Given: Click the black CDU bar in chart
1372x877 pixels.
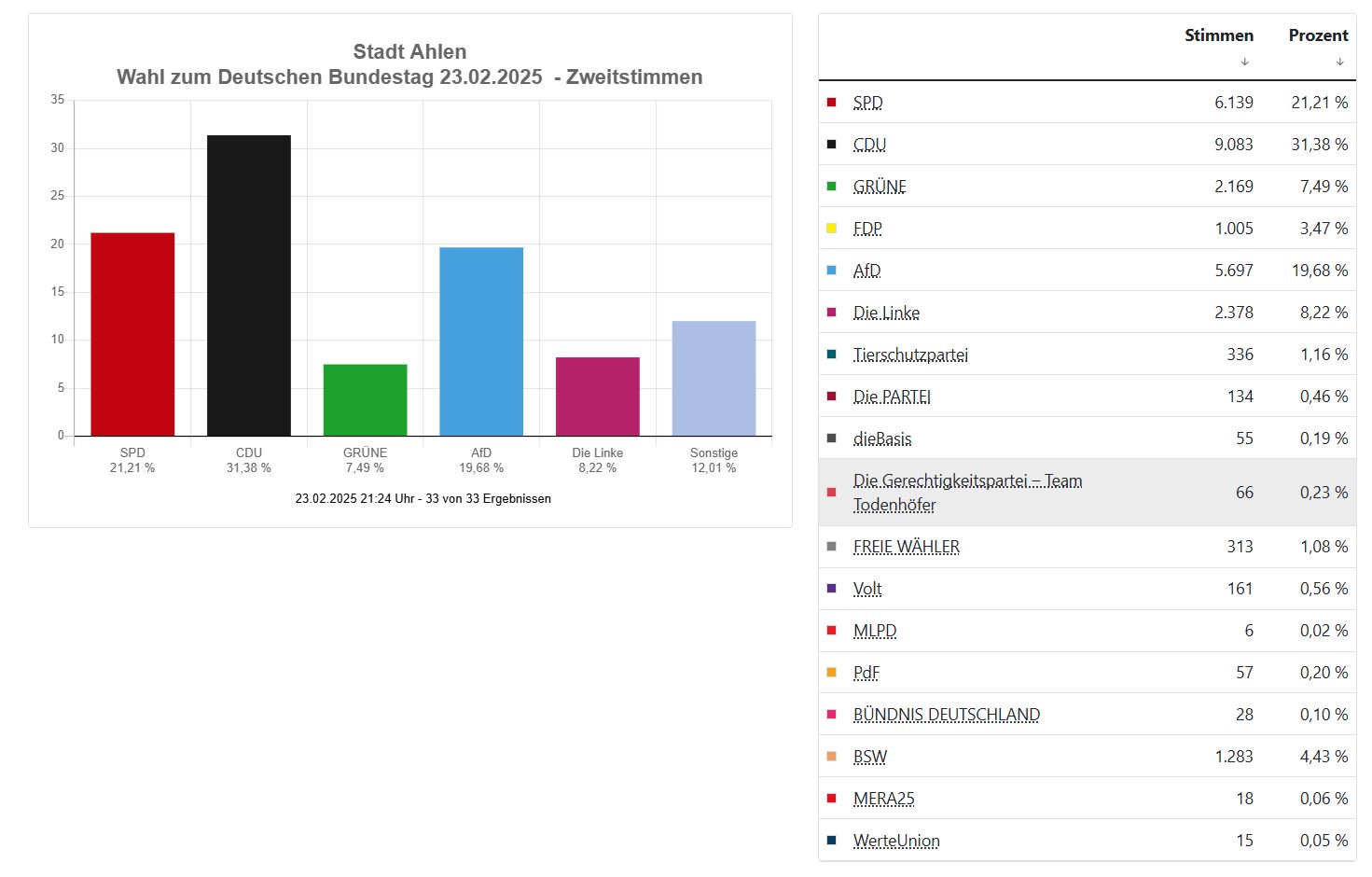Looking at the screenshot, I should [249, 285].
